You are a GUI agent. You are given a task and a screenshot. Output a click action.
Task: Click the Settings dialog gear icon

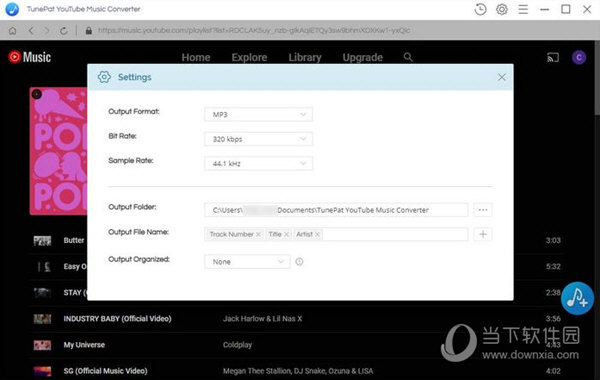click(104, 77)
